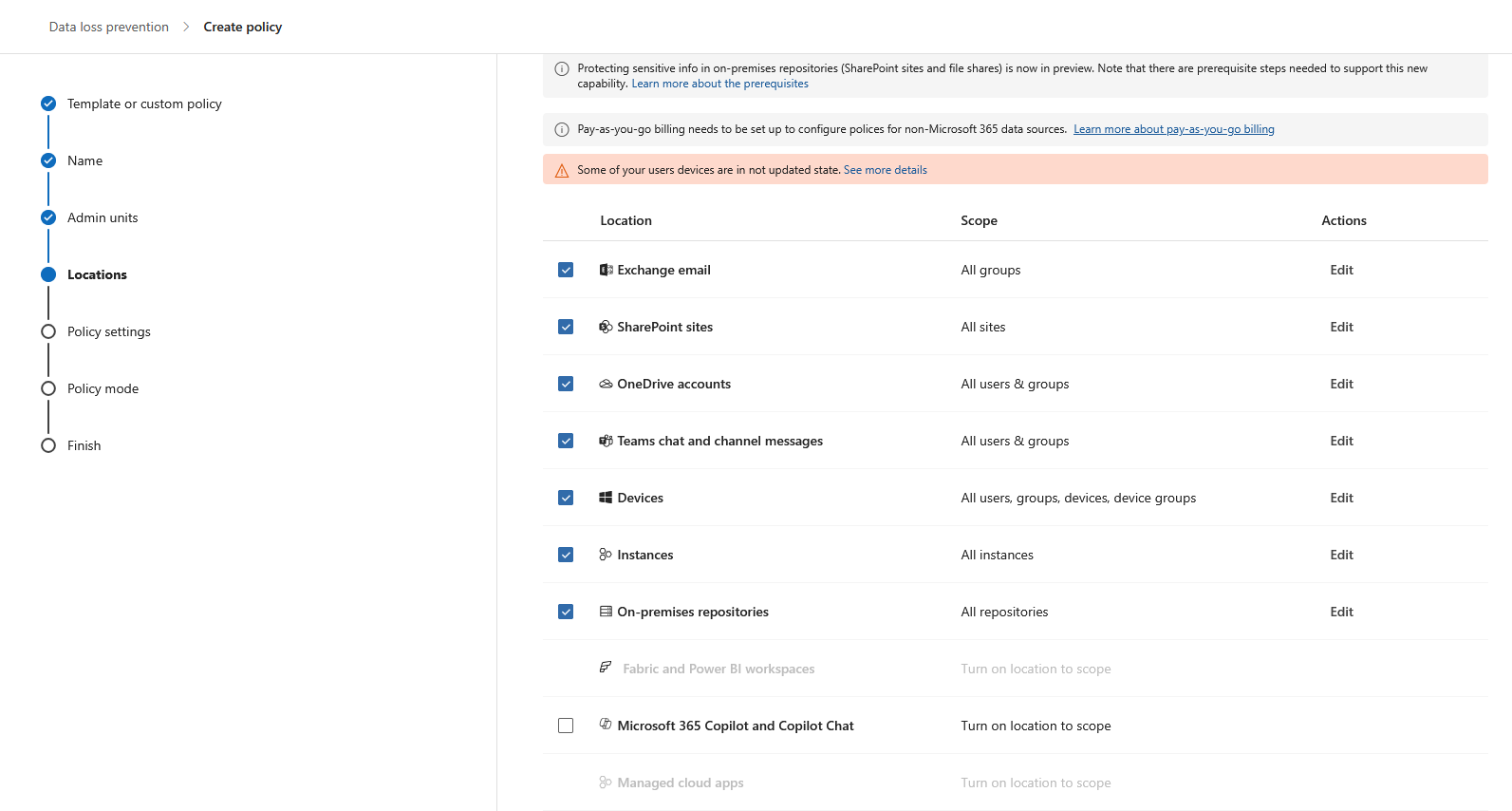Viewport: 1512px width, 811px height.
Task: Click the OneDrive accounts cloud icon
Action: (x=606, y=384)
